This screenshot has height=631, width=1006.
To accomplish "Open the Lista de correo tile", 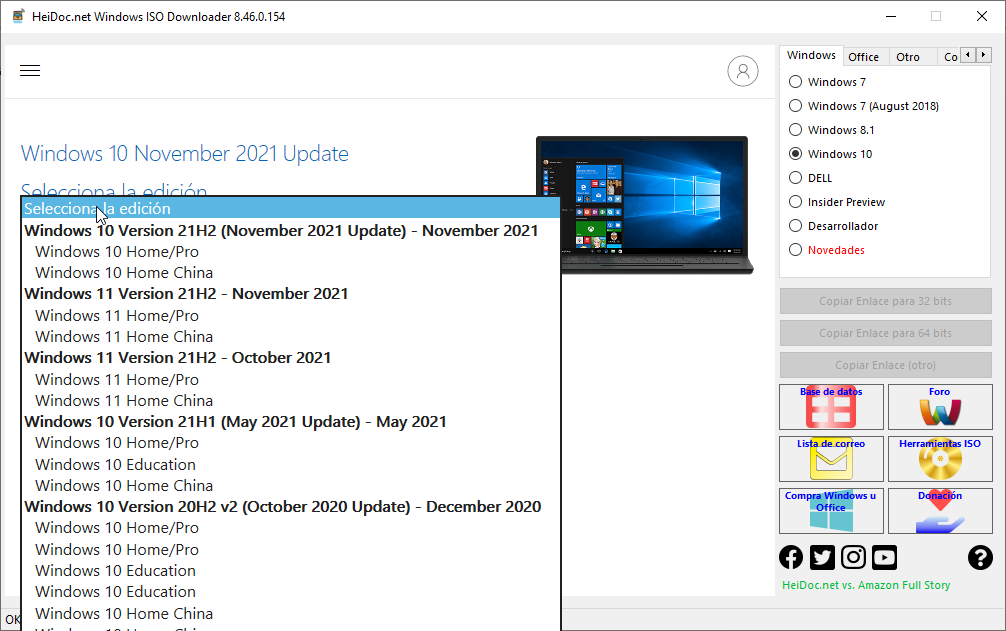I will (831, 459).
